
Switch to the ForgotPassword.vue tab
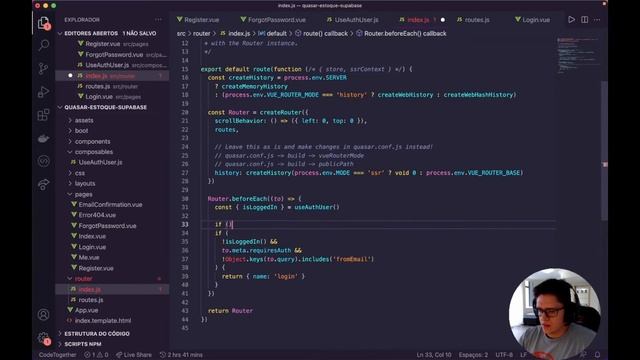(x=273, y=20)
